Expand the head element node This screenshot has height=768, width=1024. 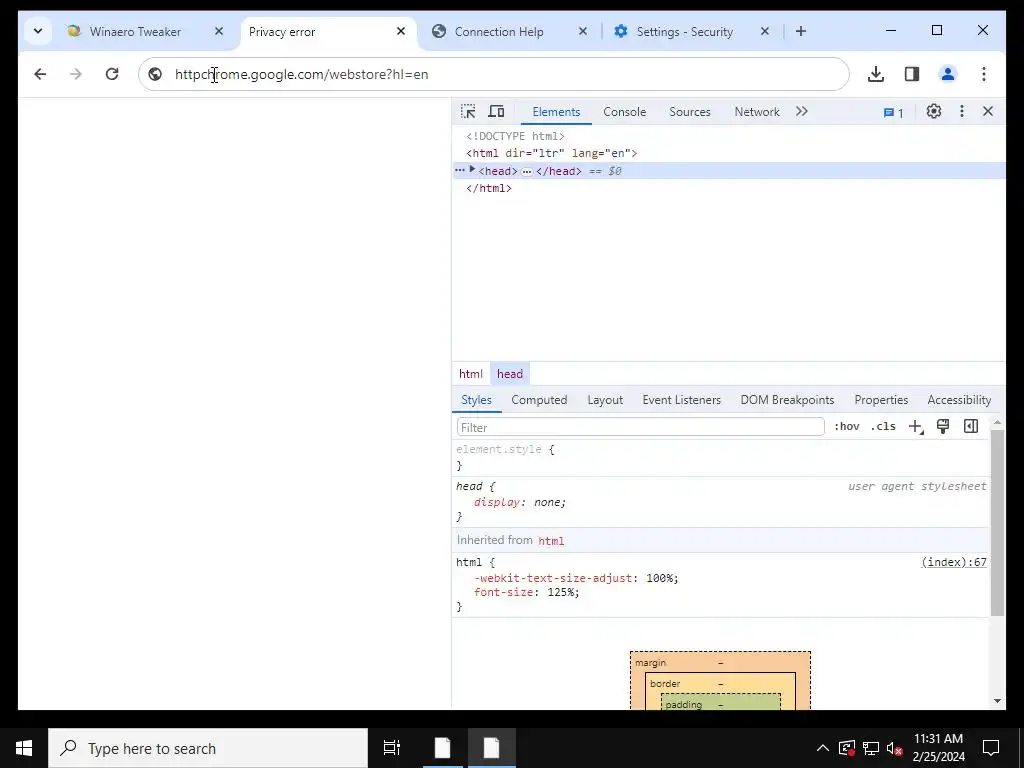472,170
